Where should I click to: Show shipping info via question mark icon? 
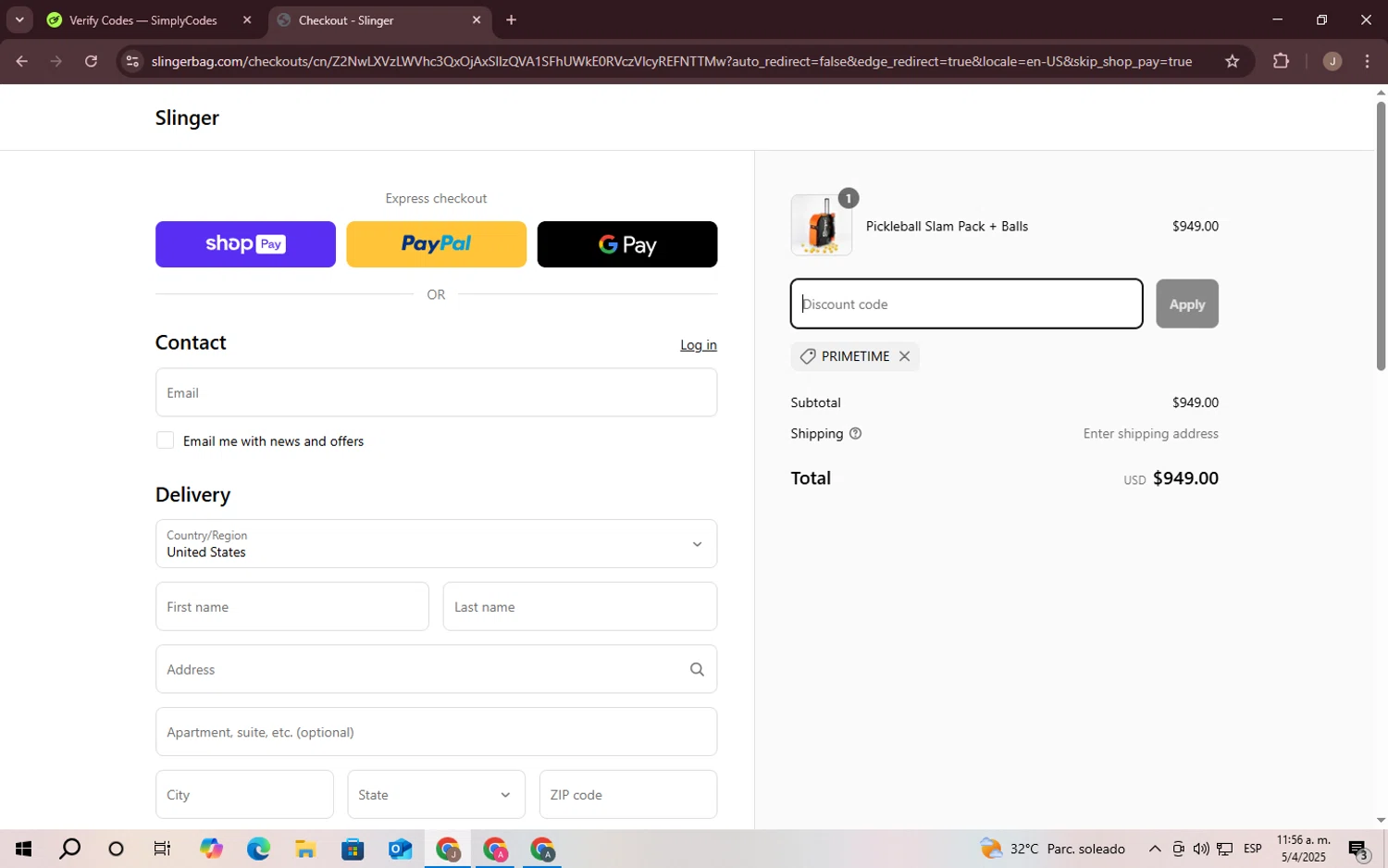(855, 433)
